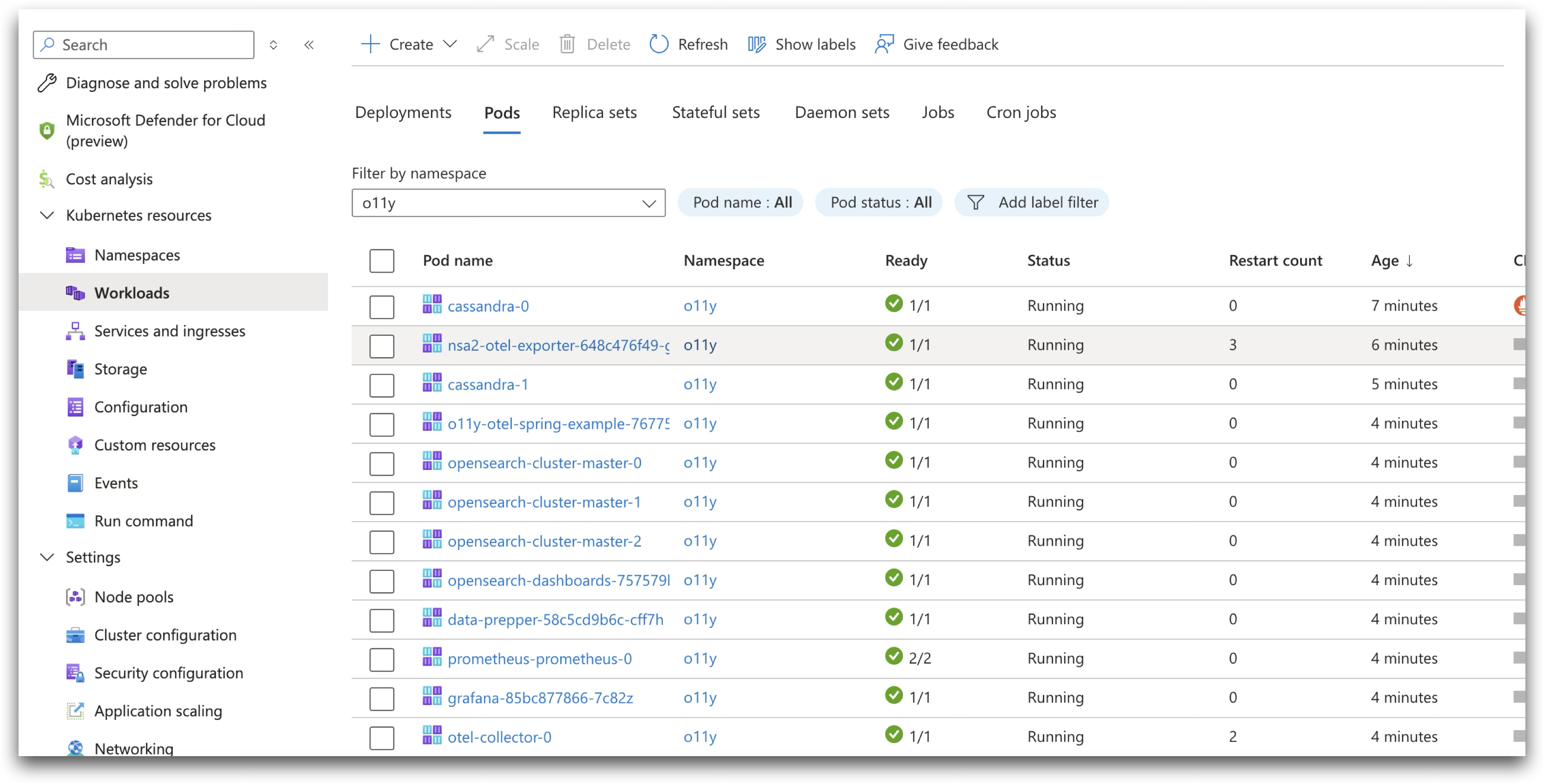This screenshot has width=1544, height=784.
Task: Open the Pod name filter pill
Action: [x=740, y=203]
